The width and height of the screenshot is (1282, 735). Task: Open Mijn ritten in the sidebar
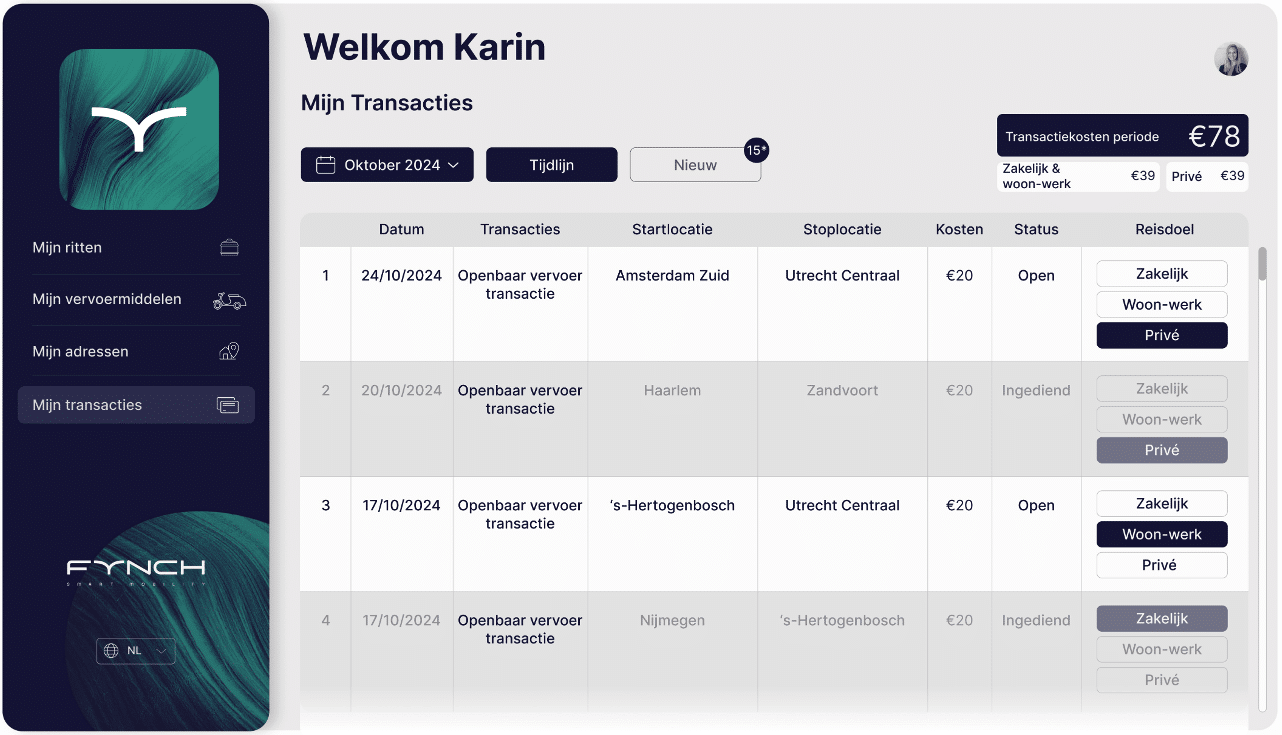pyautogui.click(x=68, y=248)
